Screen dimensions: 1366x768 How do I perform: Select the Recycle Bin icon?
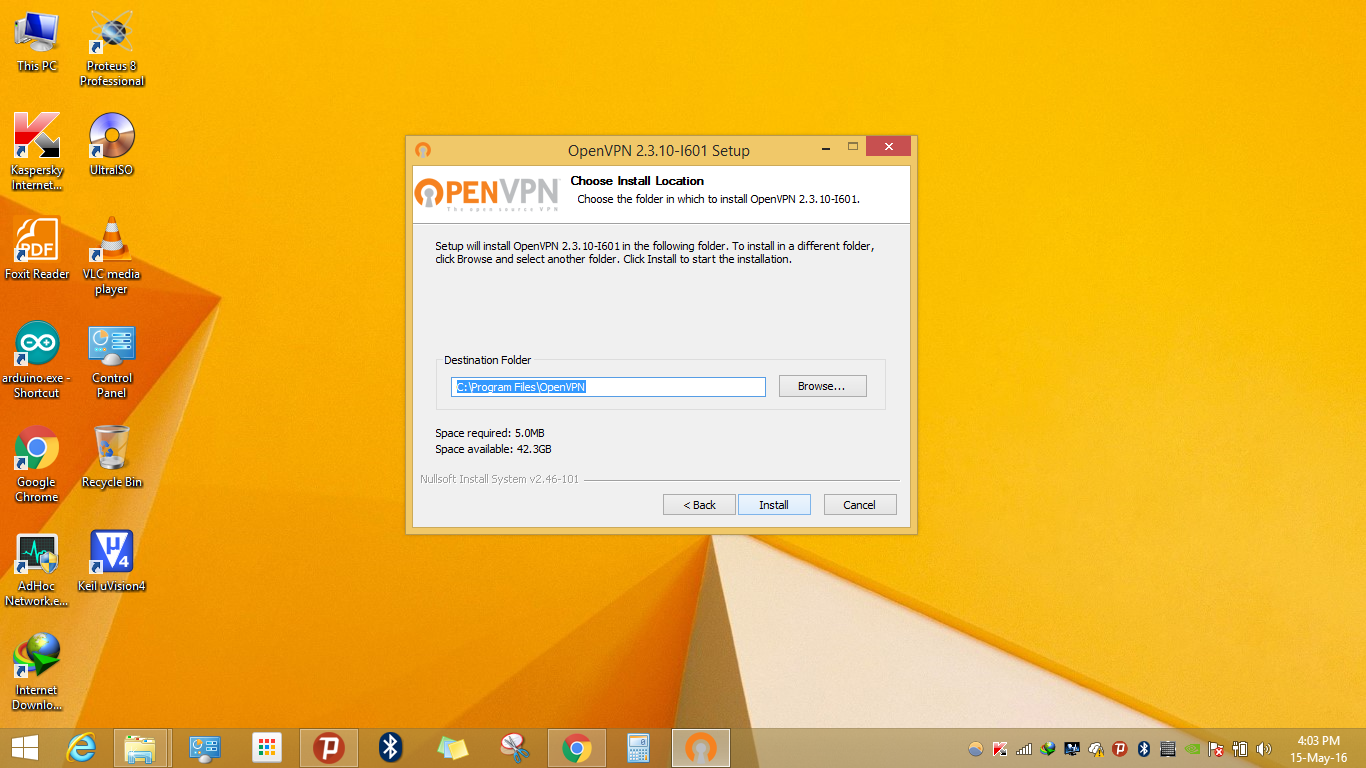point(112,456)
